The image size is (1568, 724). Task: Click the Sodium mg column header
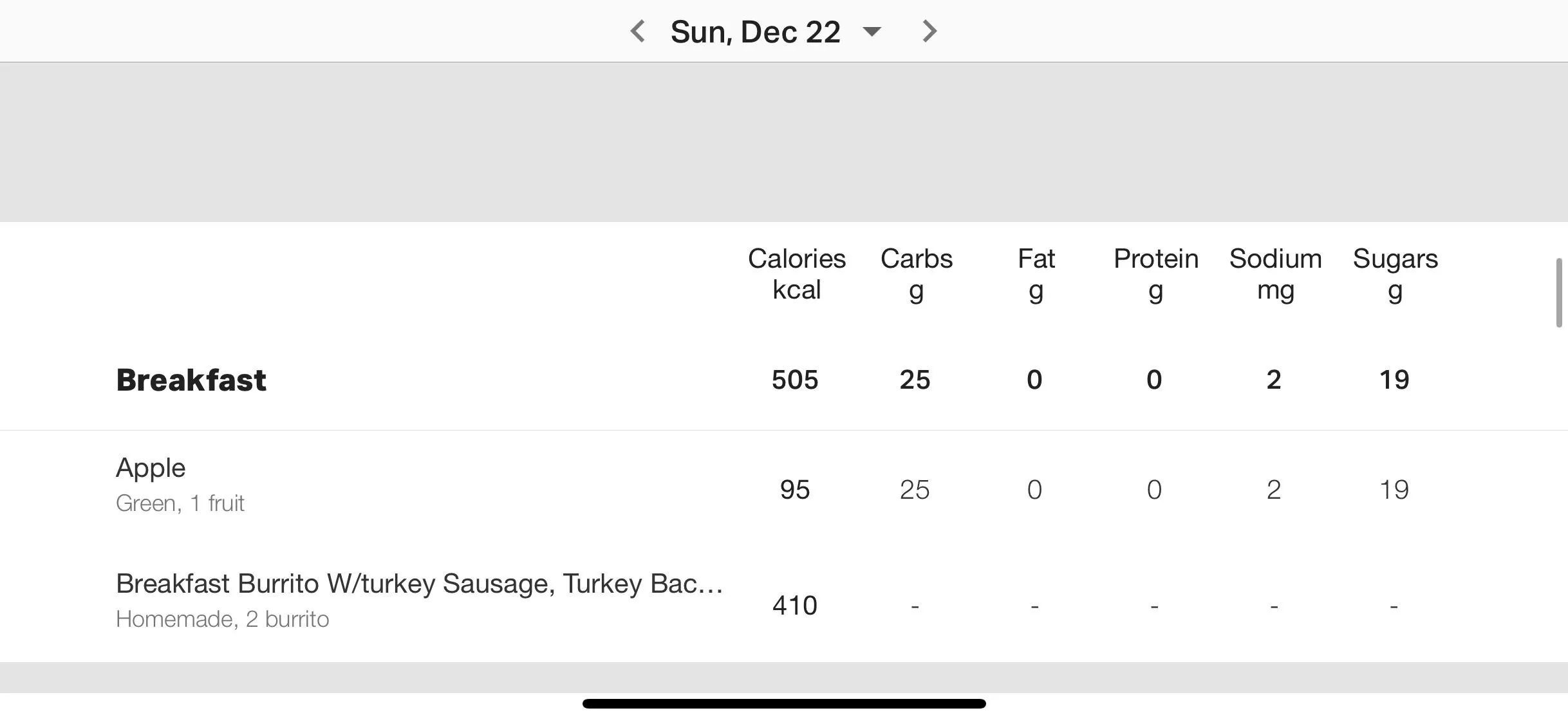(x=1275, y=274)
